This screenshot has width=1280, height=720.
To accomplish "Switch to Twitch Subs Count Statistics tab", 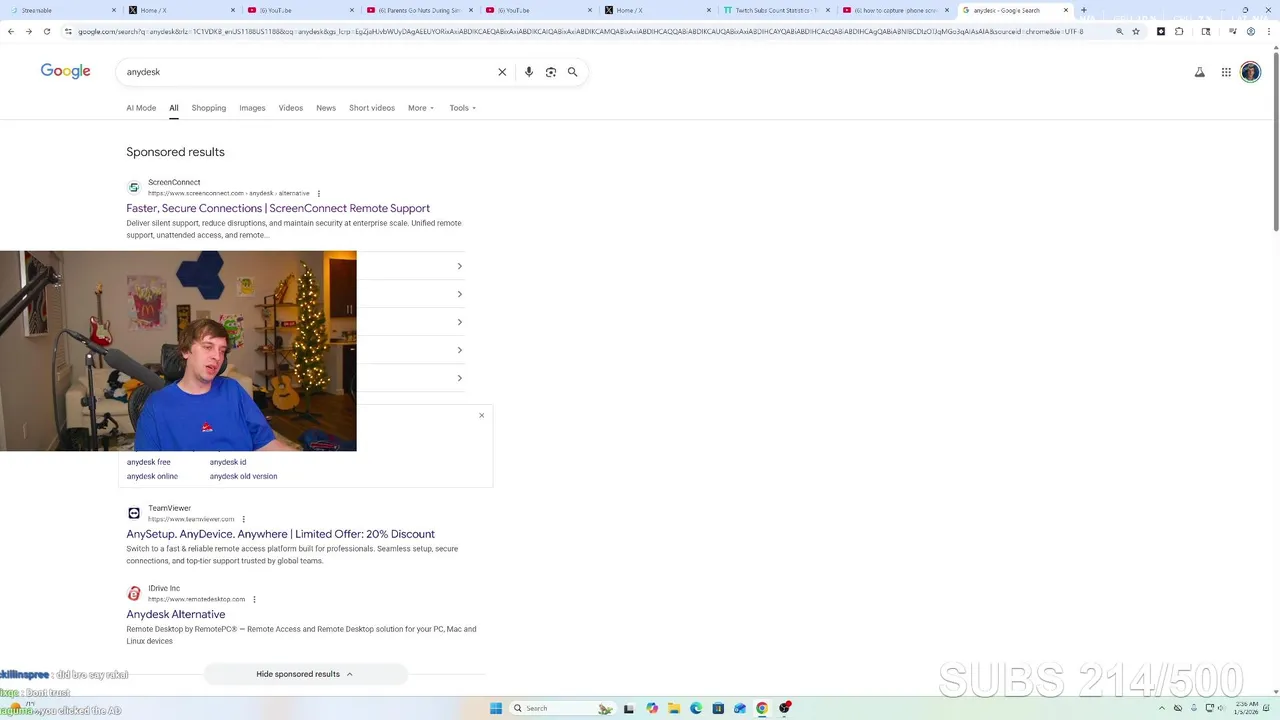I will click(776, 10).
